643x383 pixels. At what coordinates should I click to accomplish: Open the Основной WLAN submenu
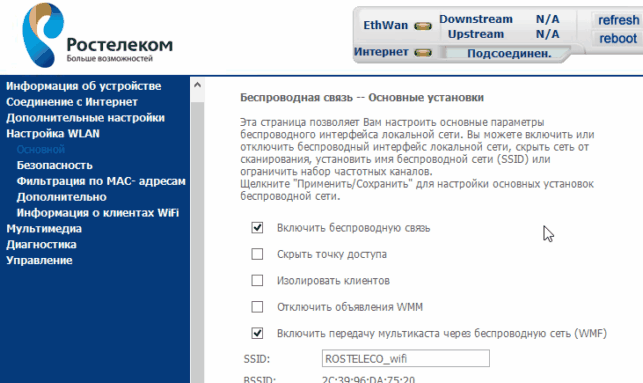(x=41, y=149)
